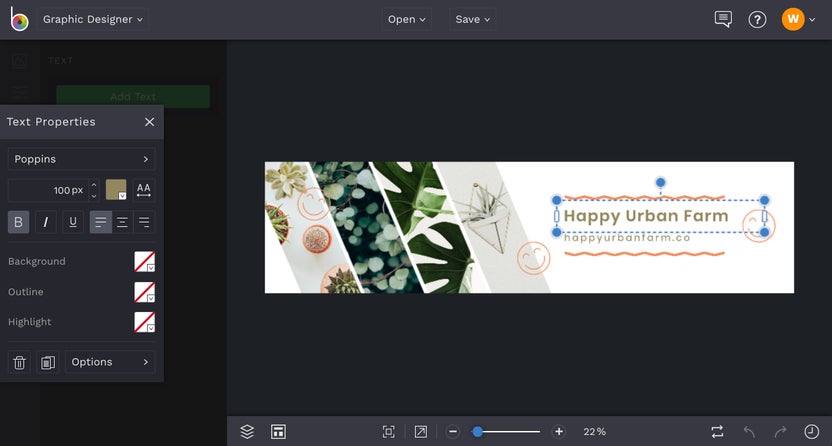
Task: Duplicate the text layer icon
Action: point(48,362)
